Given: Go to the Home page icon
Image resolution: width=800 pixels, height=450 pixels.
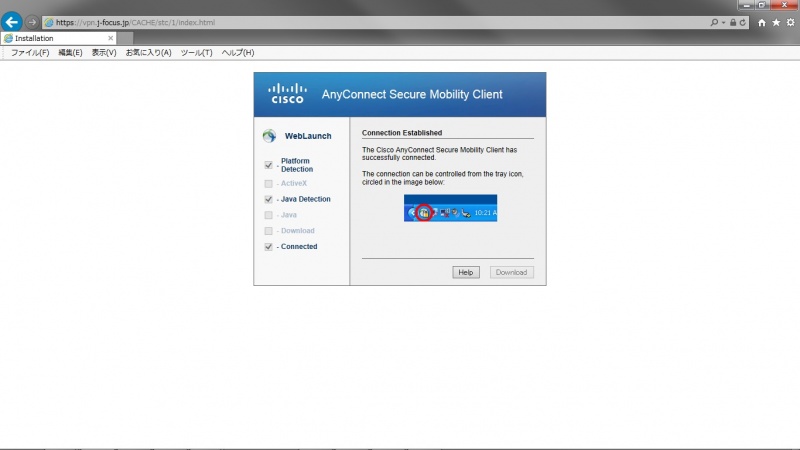Looking at the screenshot, I should coord(762,22).
